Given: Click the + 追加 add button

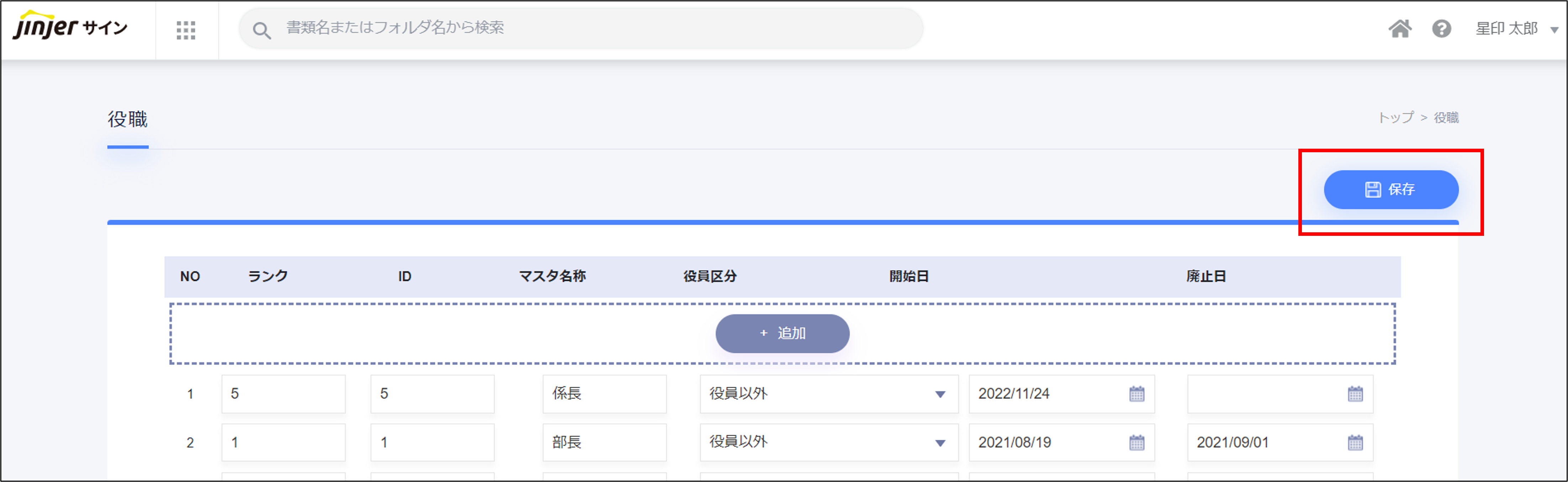Looking at the screenshot, I should pyautogui.click(x=782, y=334).
